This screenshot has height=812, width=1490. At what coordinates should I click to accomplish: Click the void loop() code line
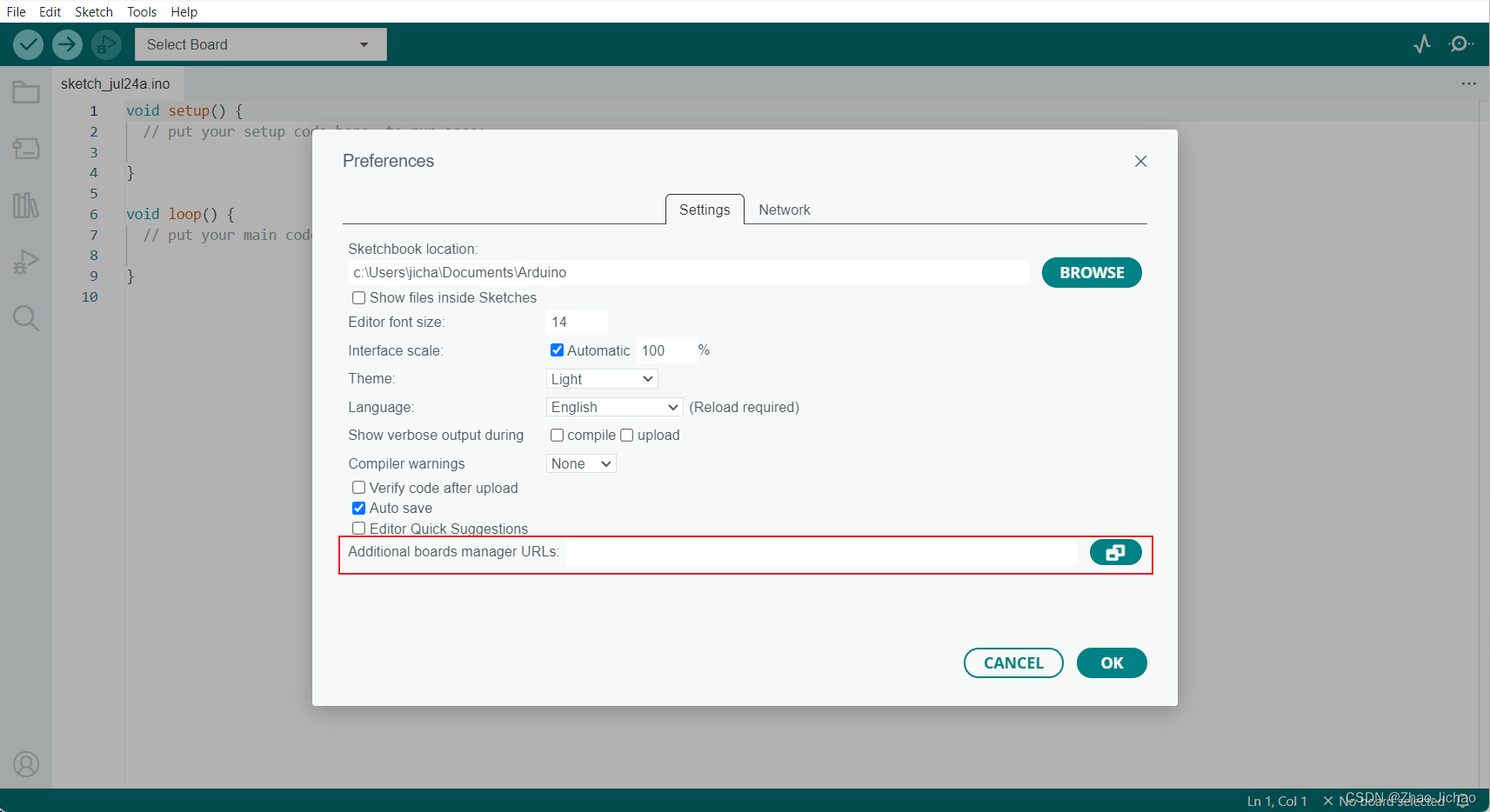click(180, 214)
